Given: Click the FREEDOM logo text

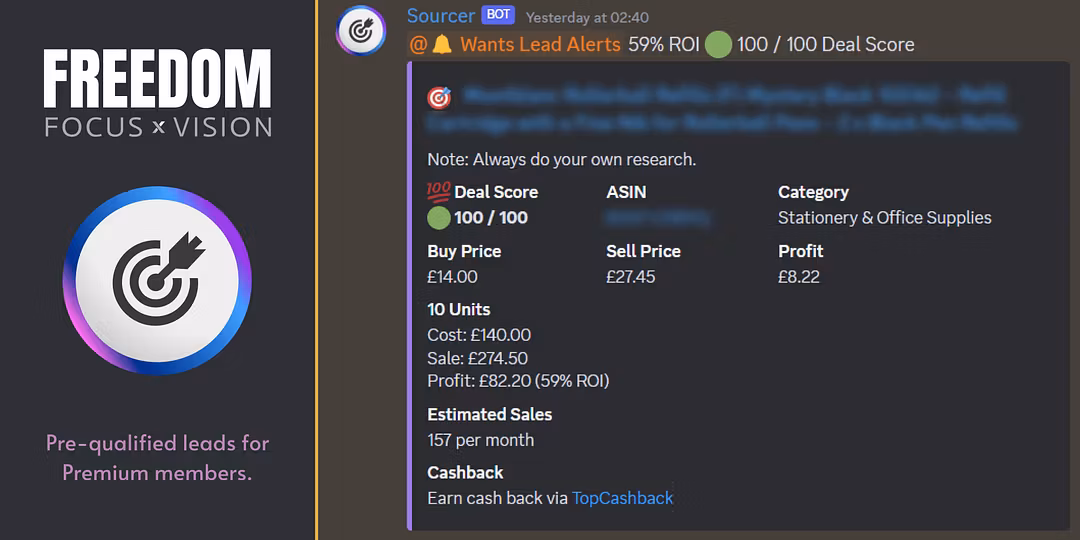Looking at the screenshot, I should click(x=157, y=81).
